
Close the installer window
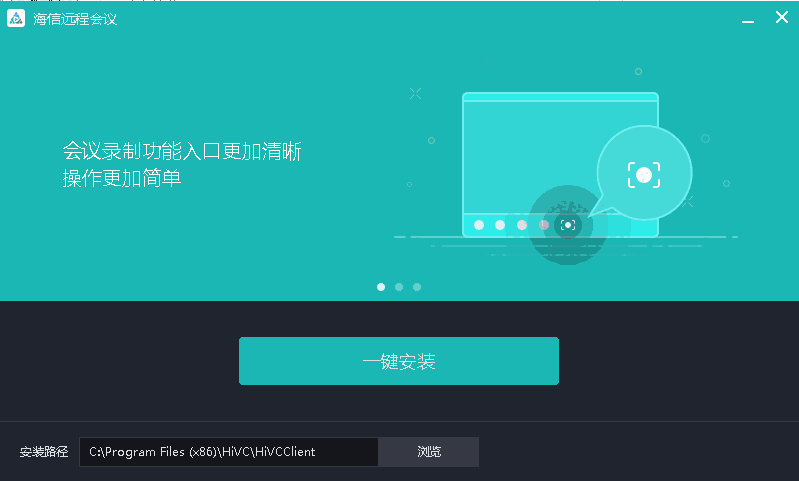pos(782,17)
